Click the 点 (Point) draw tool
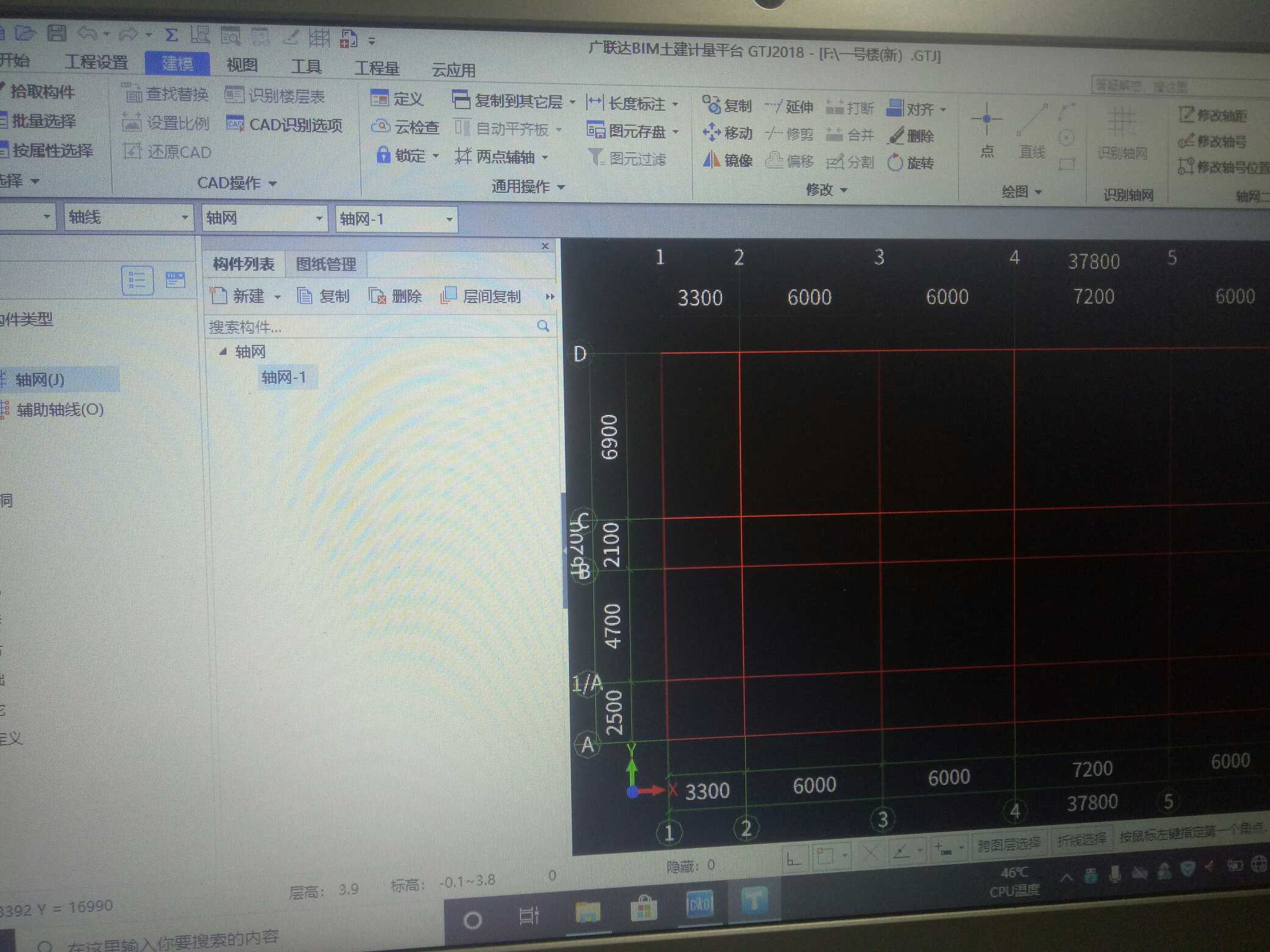This screenshot has height=952, width=1270. click(x=987, y=130)
